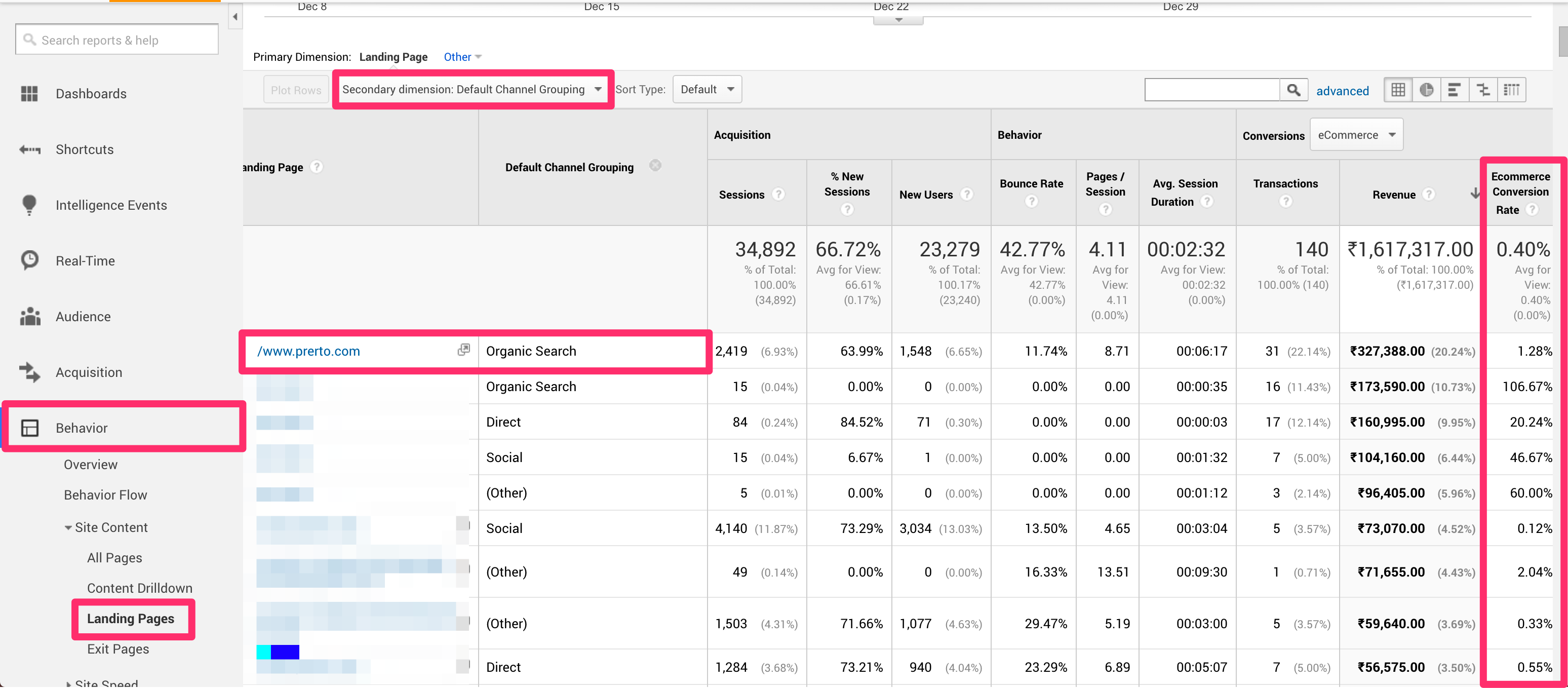Open the advanced filter link
The height and width of the screenshot is (688, 1568).
point(1342,91)
